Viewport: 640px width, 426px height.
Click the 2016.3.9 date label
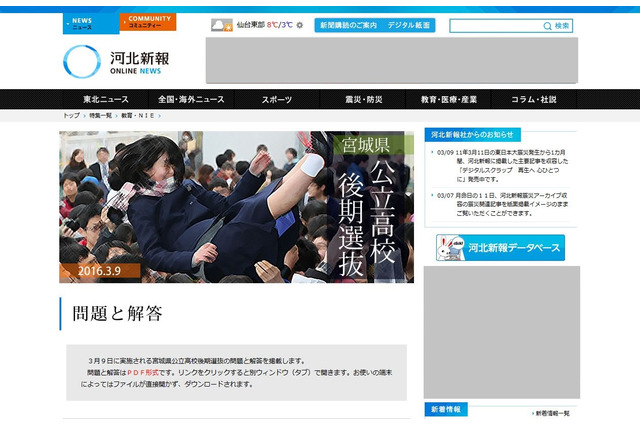coord(100,271)
